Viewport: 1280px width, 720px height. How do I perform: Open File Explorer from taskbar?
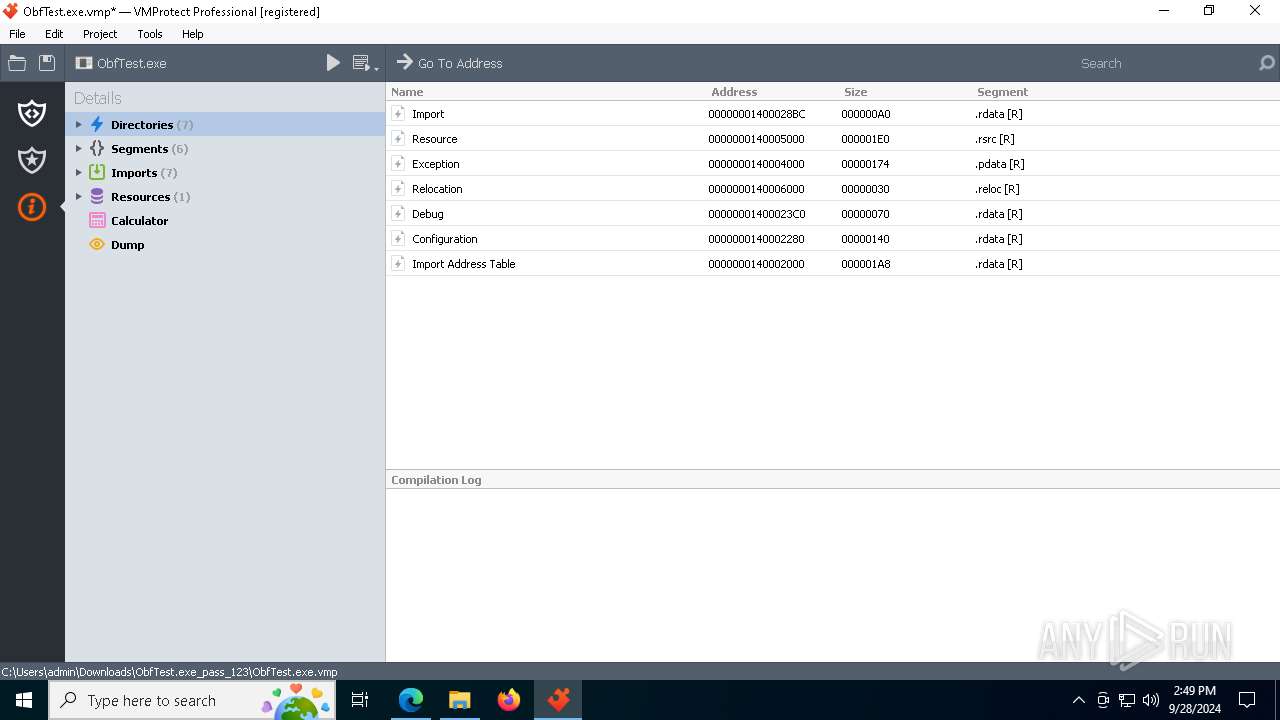pos(459,700)
